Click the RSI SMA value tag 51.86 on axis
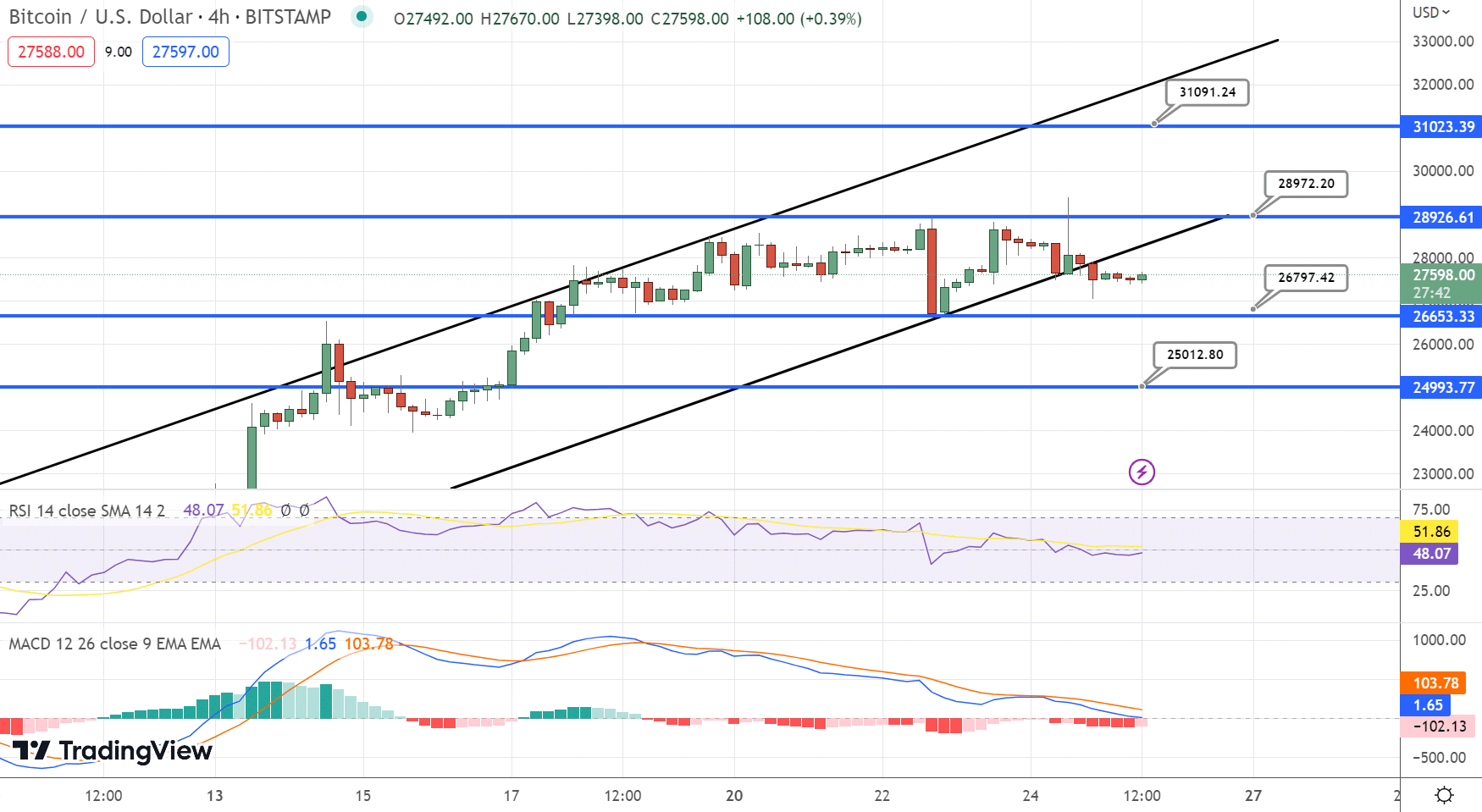1482x812 pixels. (1431, 532)
